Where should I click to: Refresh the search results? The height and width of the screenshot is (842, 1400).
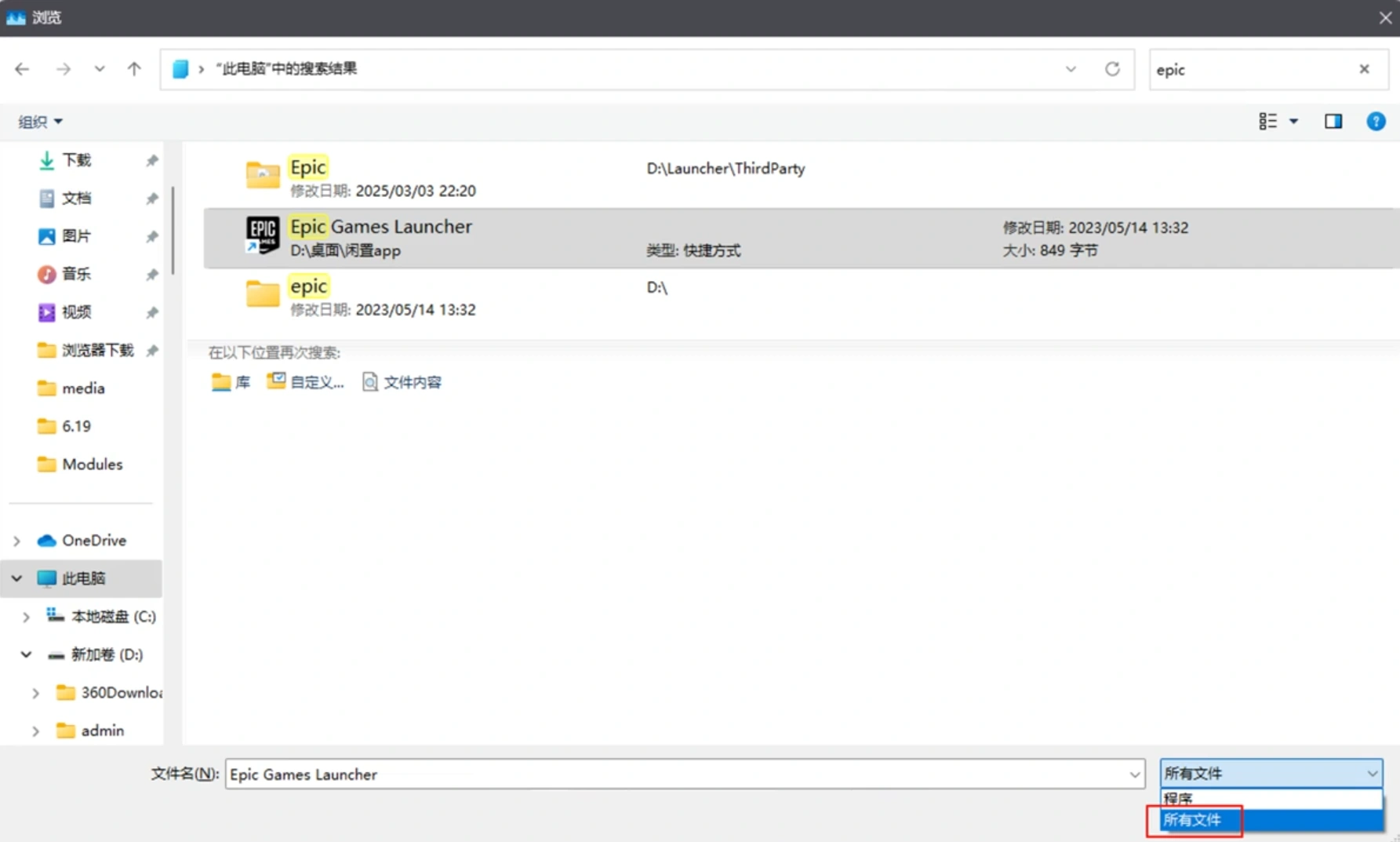pos(1112,69)
